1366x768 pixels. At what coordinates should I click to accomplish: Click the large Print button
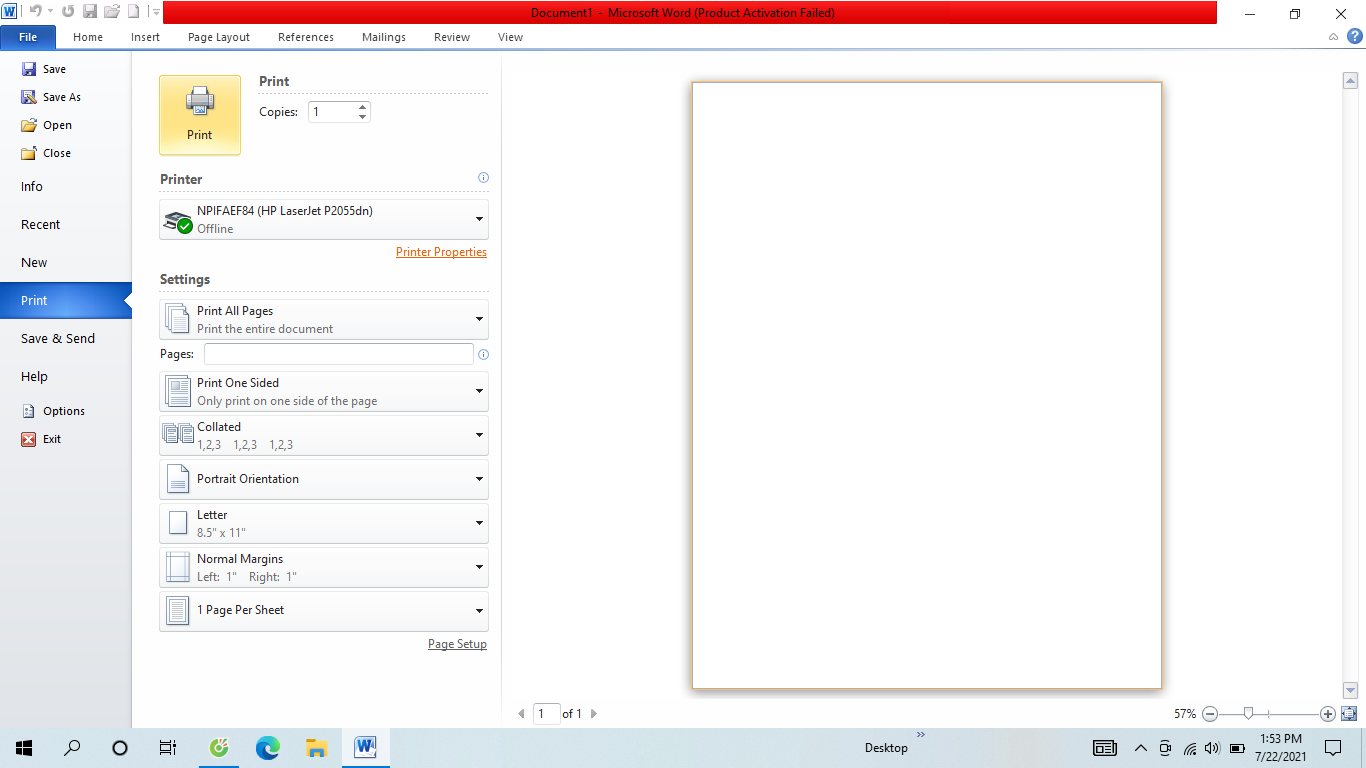pyautogui.click(x=200, y=115)
